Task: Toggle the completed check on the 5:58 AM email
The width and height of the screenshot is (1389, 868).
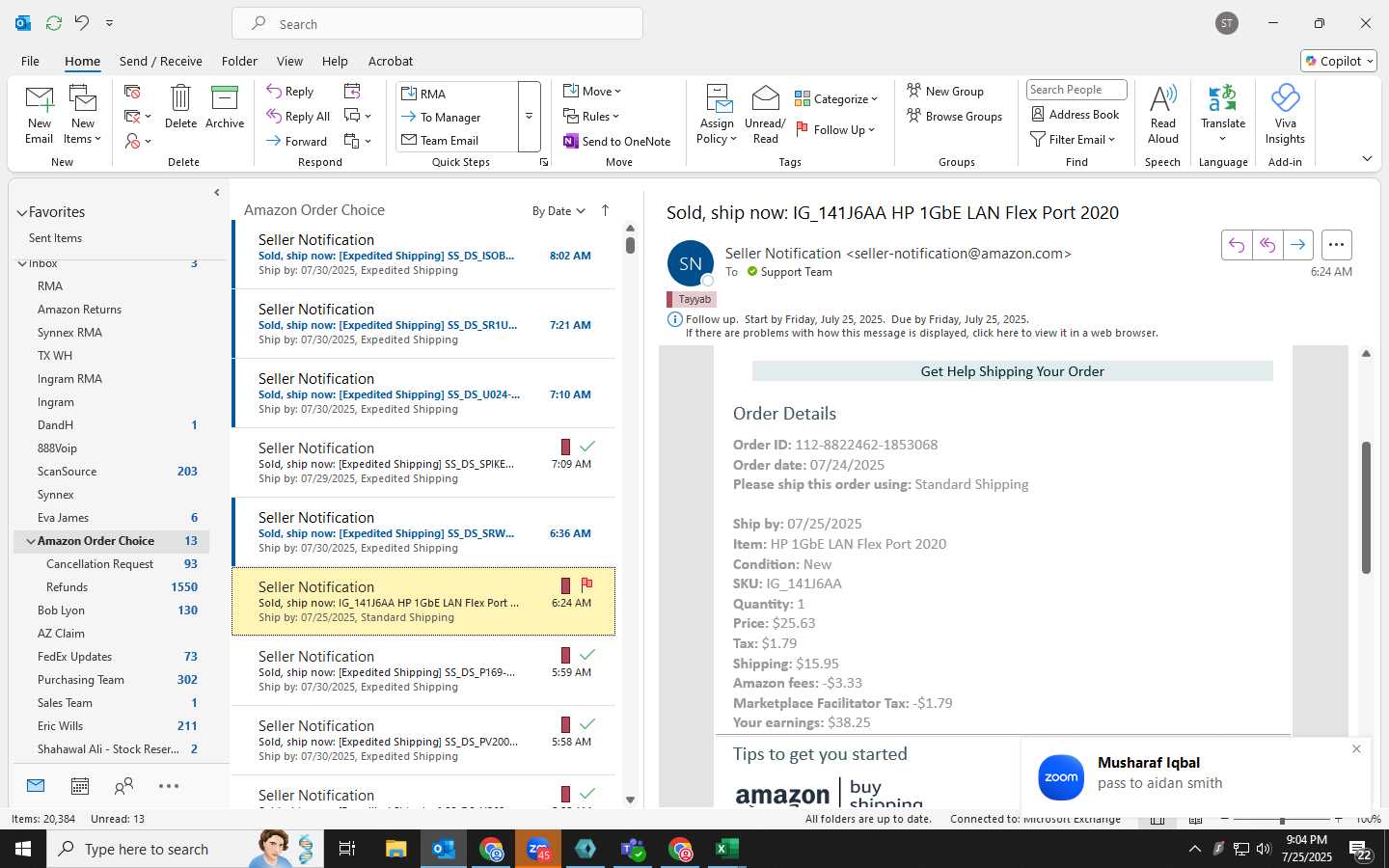Action: pos(586,724)
